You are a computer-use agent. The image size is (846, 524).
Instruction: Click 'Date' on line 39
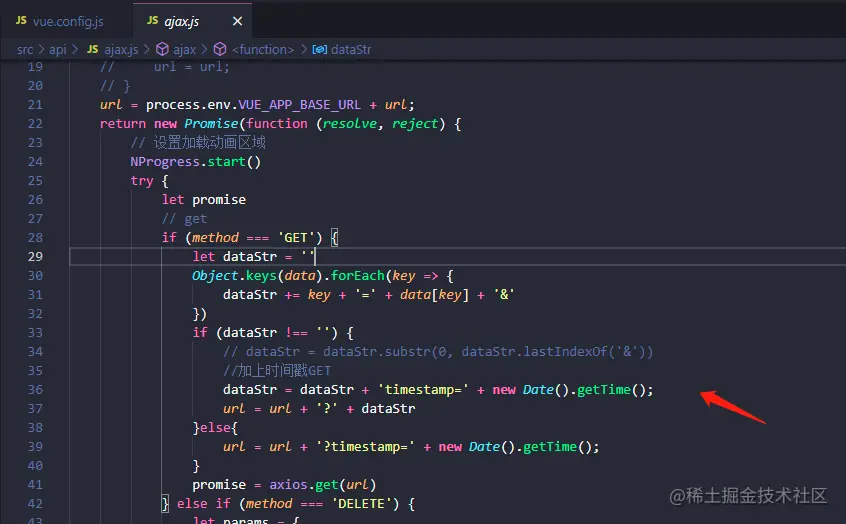484,447
